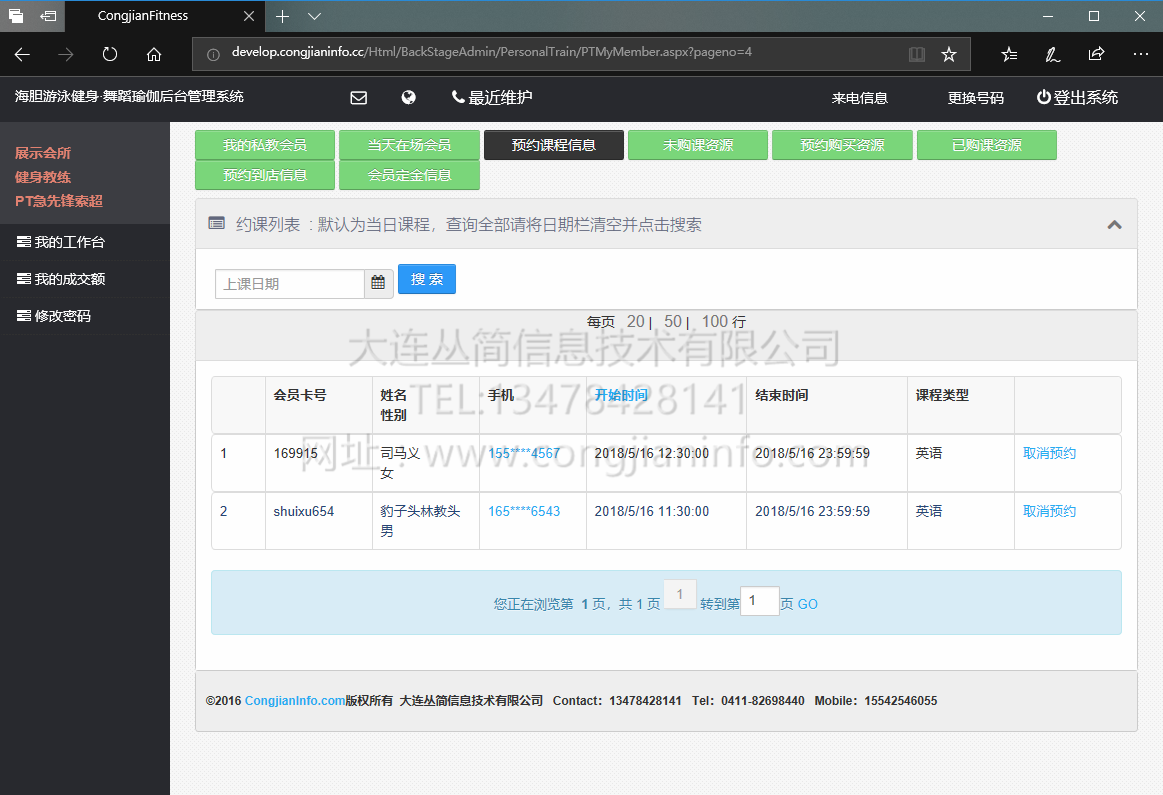Click start time 2018/5/16 11:30:00
The height and width of the screenshot is (795, 1163).
(651, 511)
